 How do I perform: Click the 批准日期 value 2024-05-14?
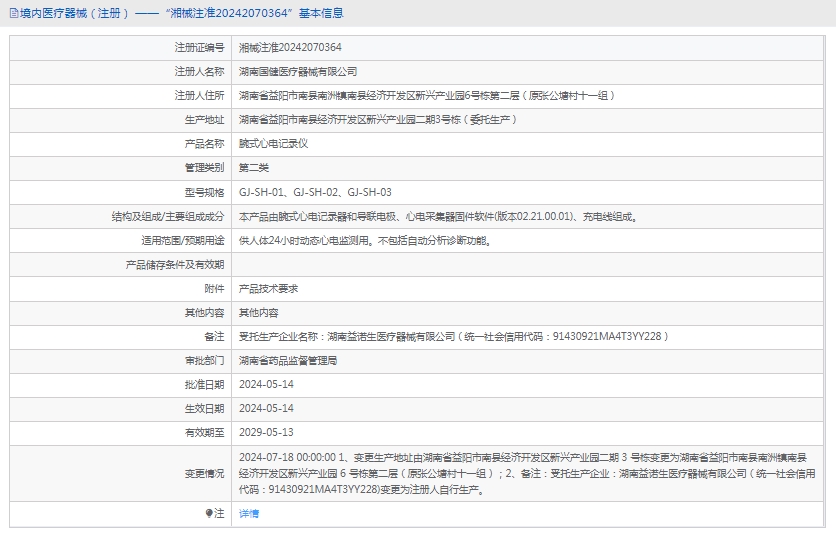(266, 384)
